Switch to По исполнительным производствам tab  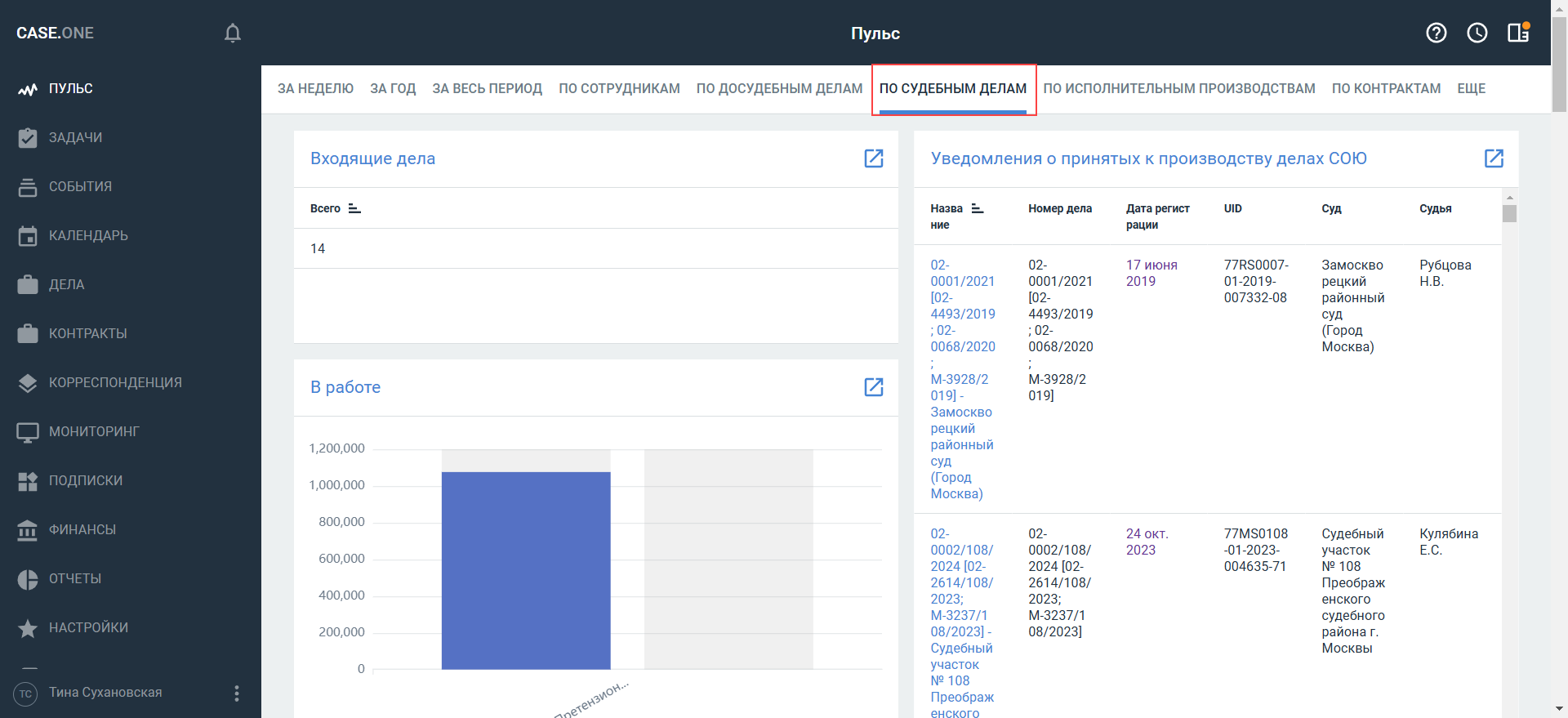1179,88
